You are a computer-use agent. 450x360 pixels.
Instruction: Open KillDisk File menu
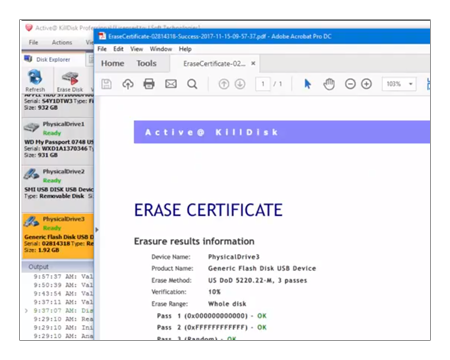[x=33, y=42]
